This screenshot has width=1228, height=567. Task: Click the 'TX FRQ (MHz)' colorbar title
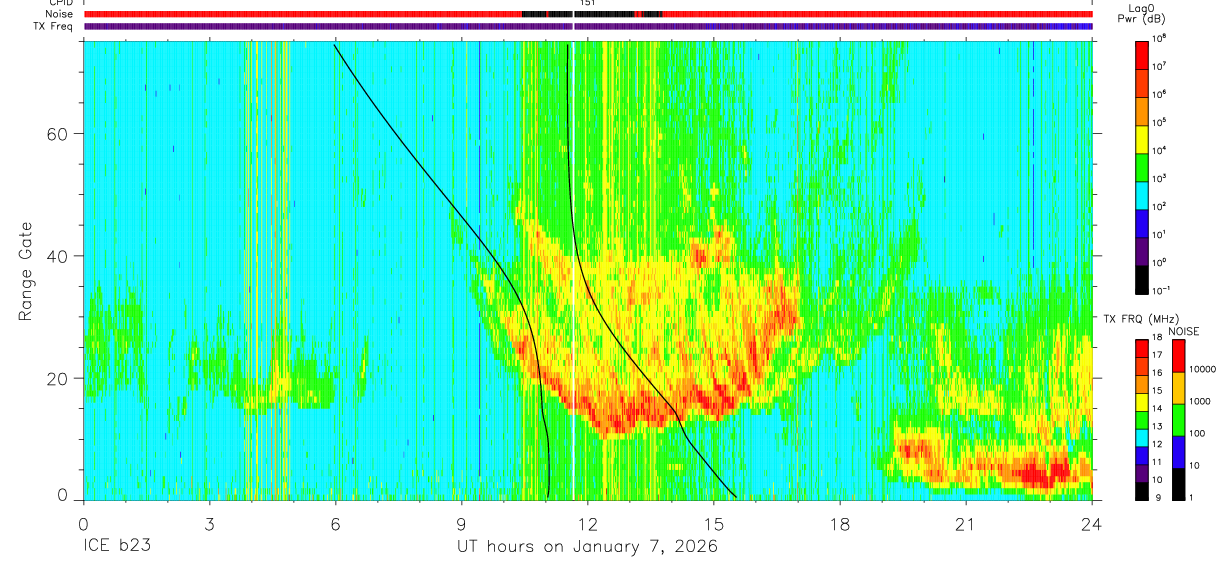click(1140, 318)
